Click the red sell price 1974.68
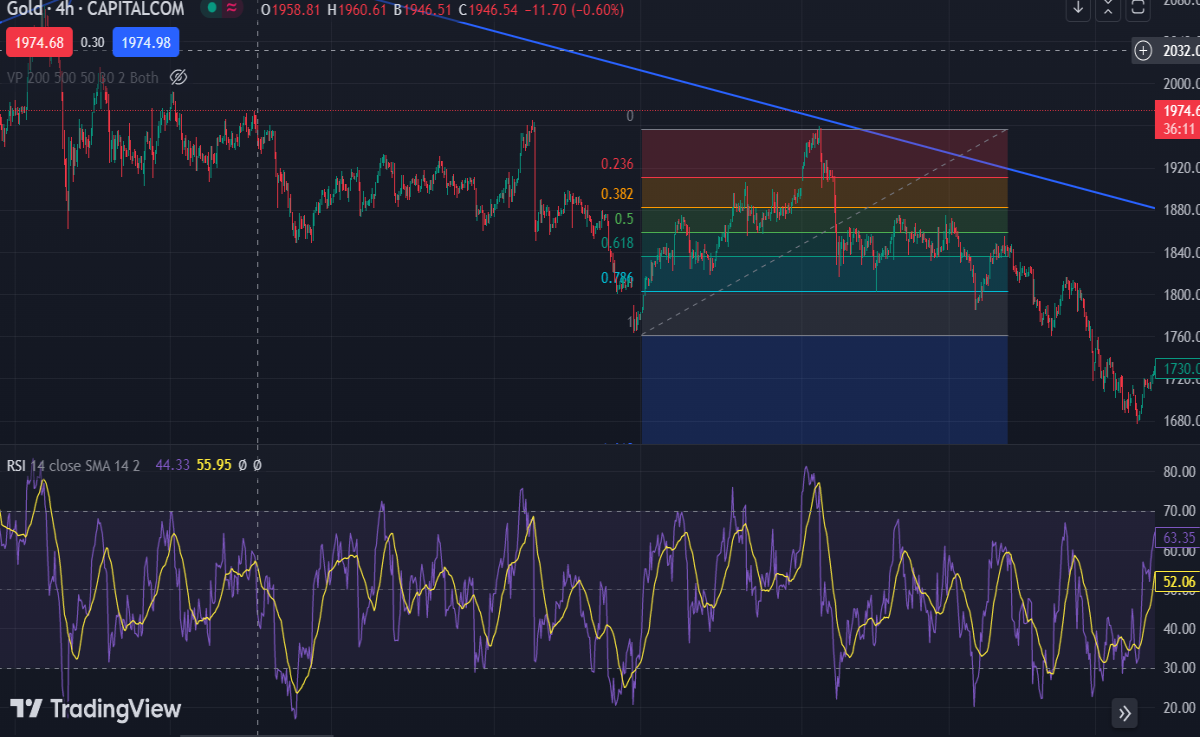The height and width of the screenshot is (737, 1200). pyautogui.click(x=40, y=43)
